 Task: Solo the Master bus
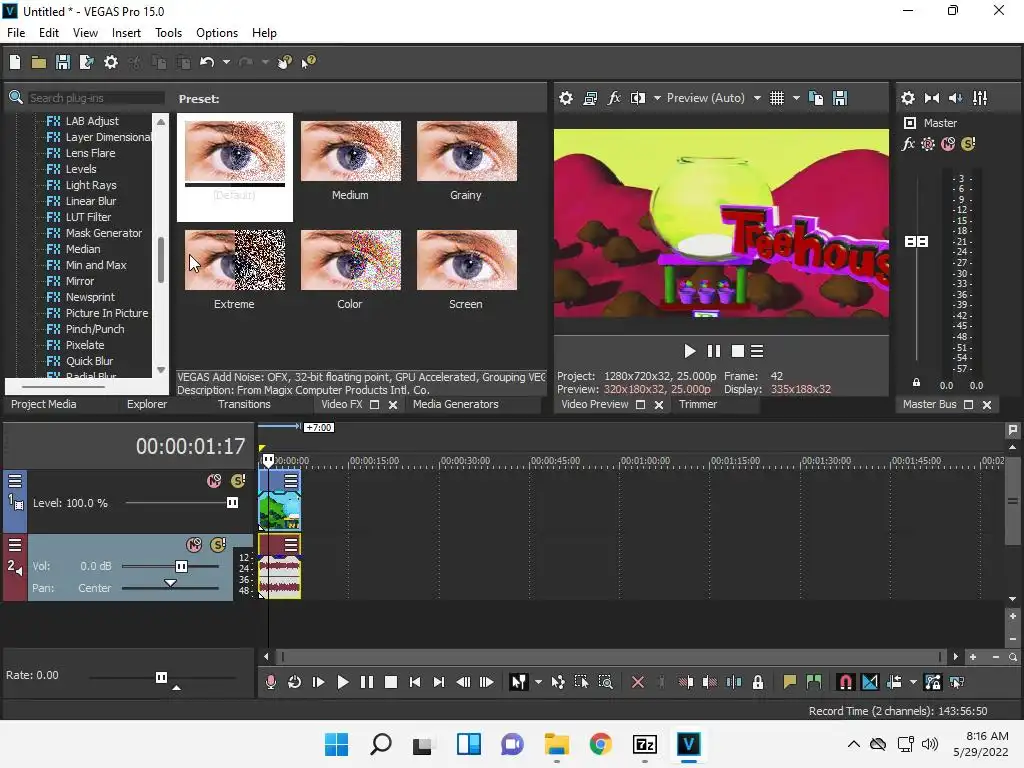pyautogui.click(x=968, y=144)
